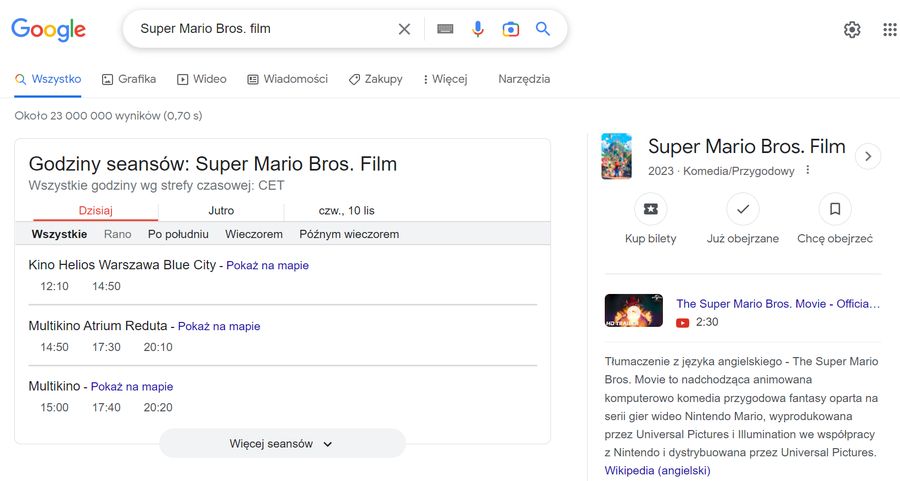Open the Wikipedia (angielski) link

tap(657, 471)
